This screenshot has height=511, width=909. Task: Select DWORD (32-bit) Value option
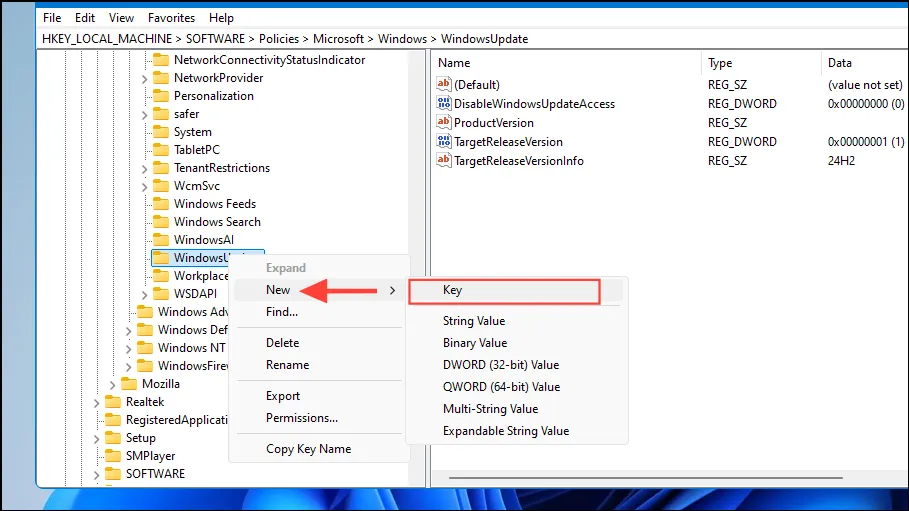(501, 365)
